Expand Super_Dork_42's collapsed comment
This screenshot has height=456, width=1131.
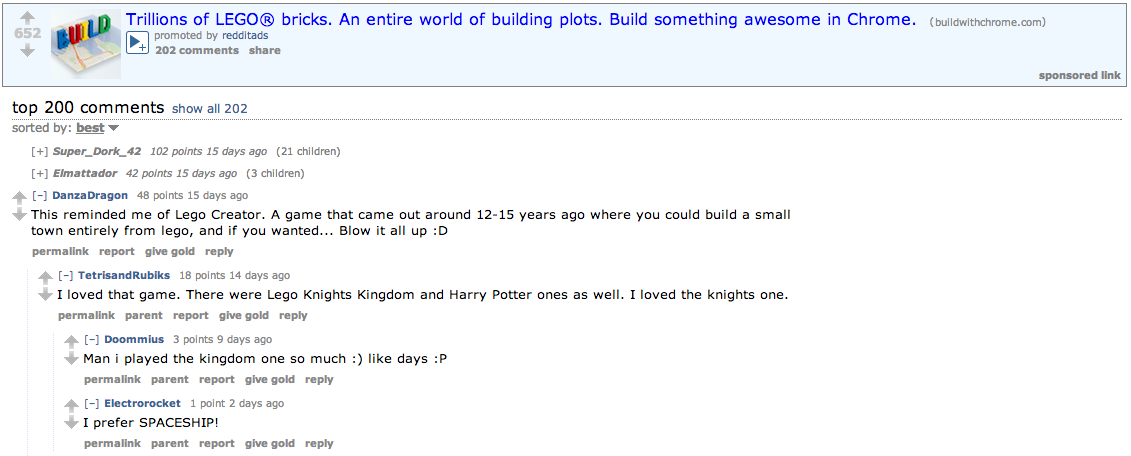click(x=39, y=152)
